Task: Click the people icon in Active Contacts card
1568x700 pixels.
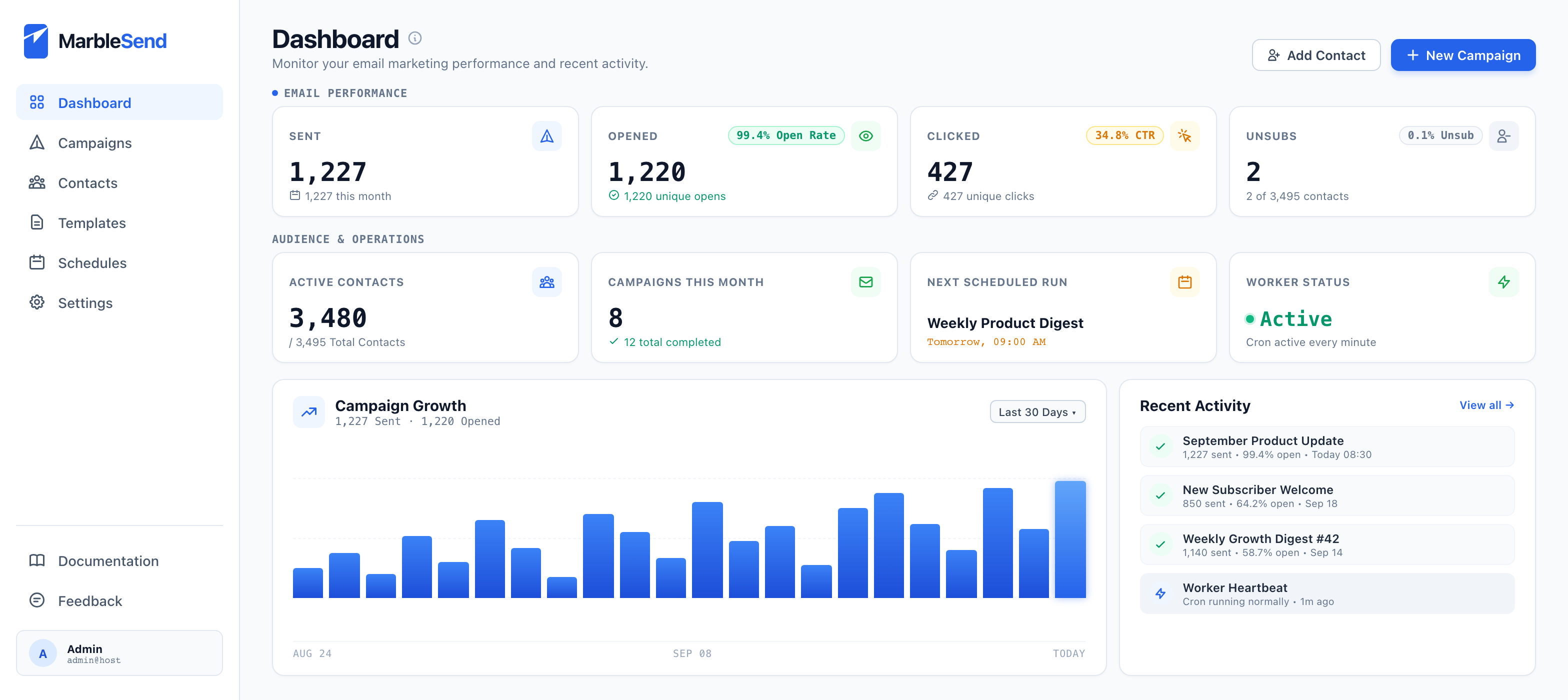Action: (x=546, y=282)
